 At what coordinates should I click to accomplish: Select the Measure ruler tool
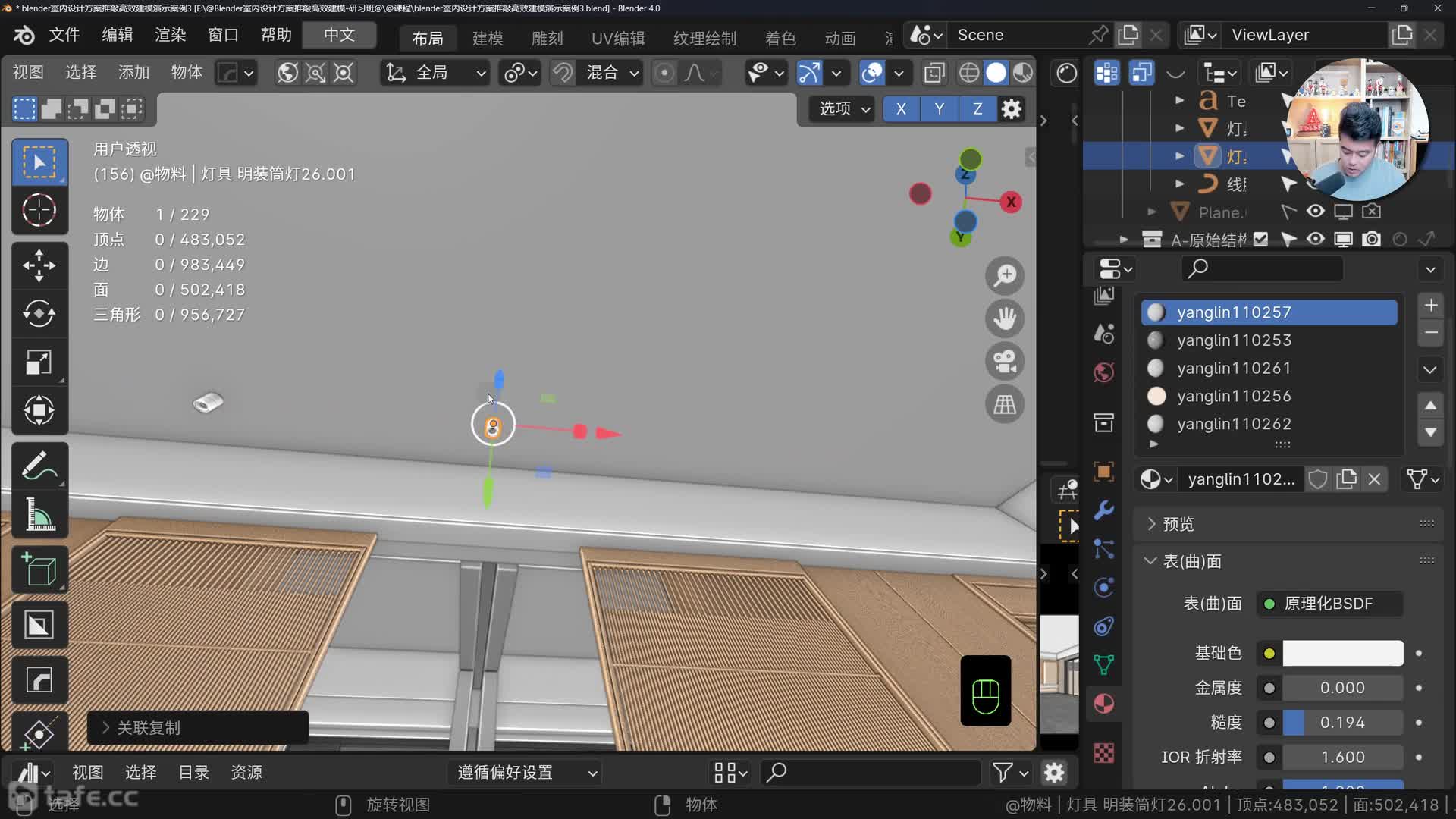pyautogui.click(x=39, y=514)
